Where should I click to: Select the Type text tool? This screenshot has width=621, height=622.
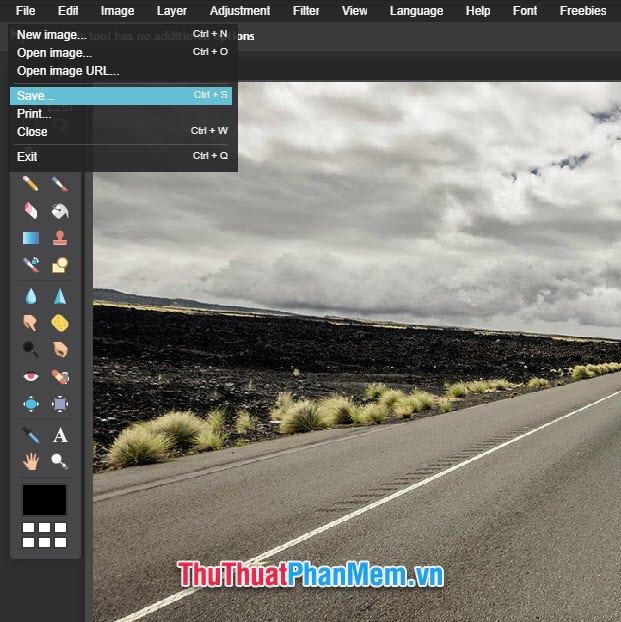point(60,435)
